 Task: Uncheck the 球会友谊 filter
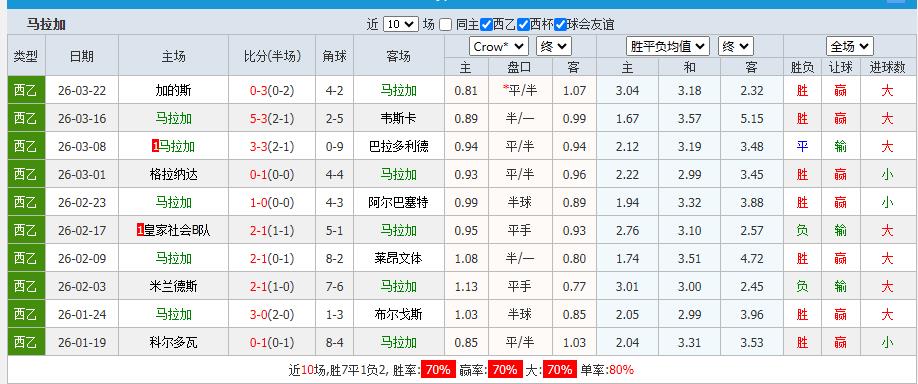point(560,25)
